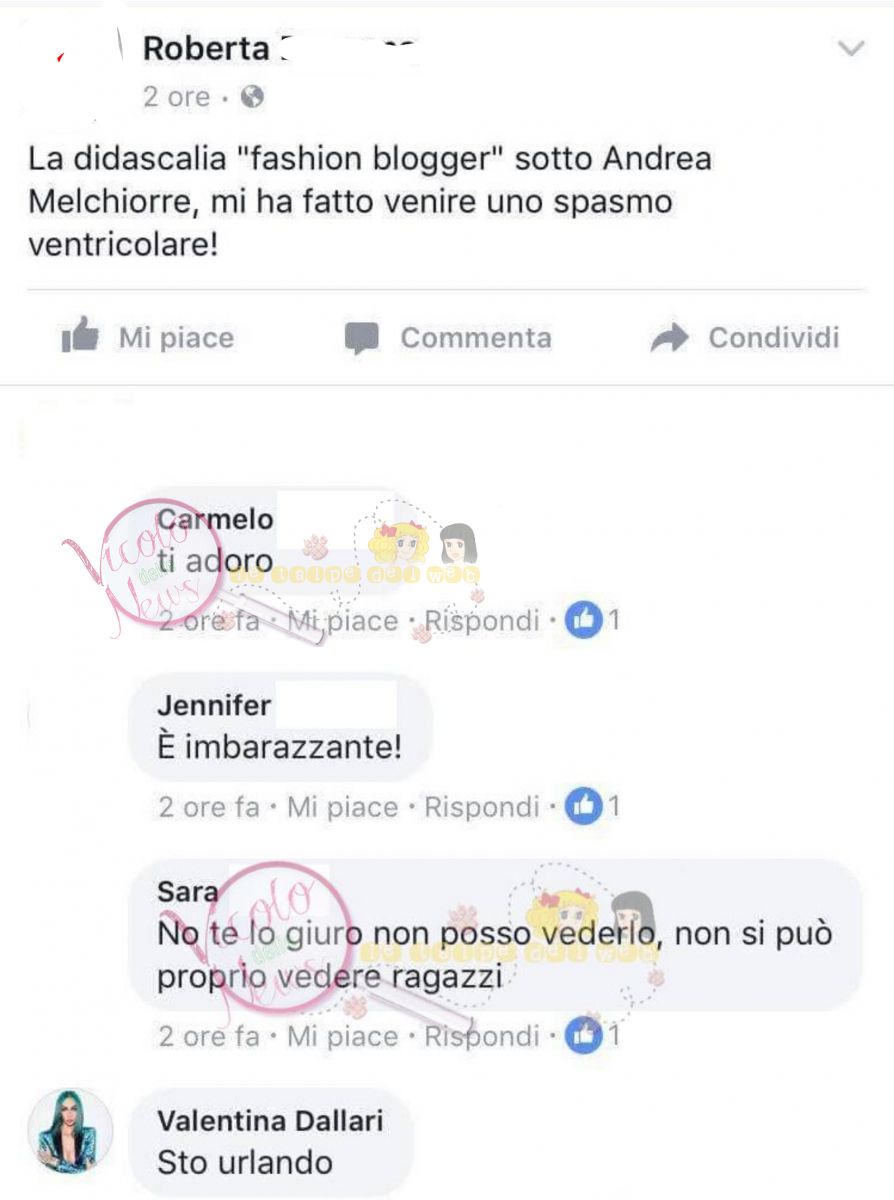
Task: Click Sara's commenter name
Action: click(188, 891)
